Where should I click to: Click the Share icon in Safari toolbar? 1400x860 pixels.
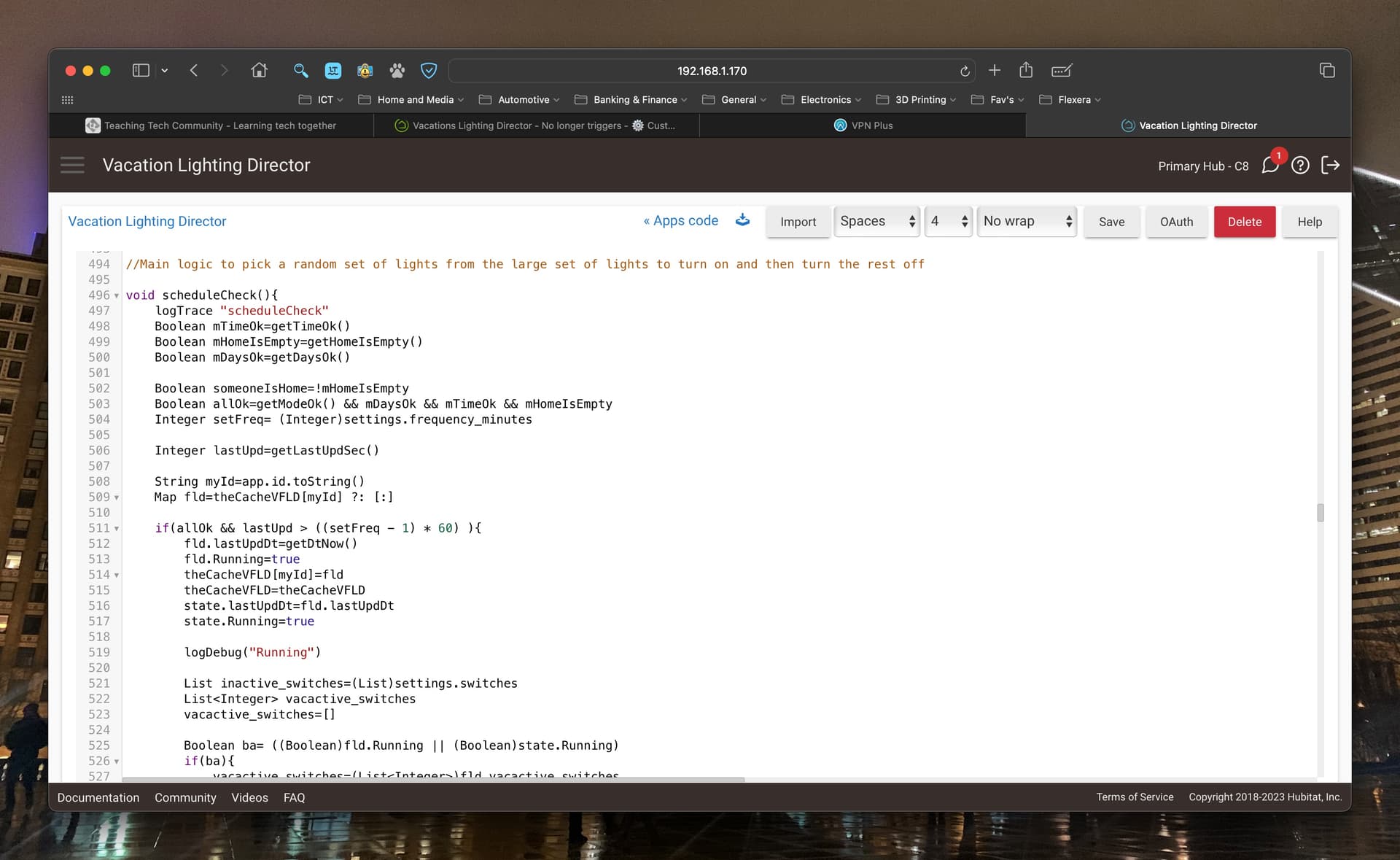[1026, 70]
